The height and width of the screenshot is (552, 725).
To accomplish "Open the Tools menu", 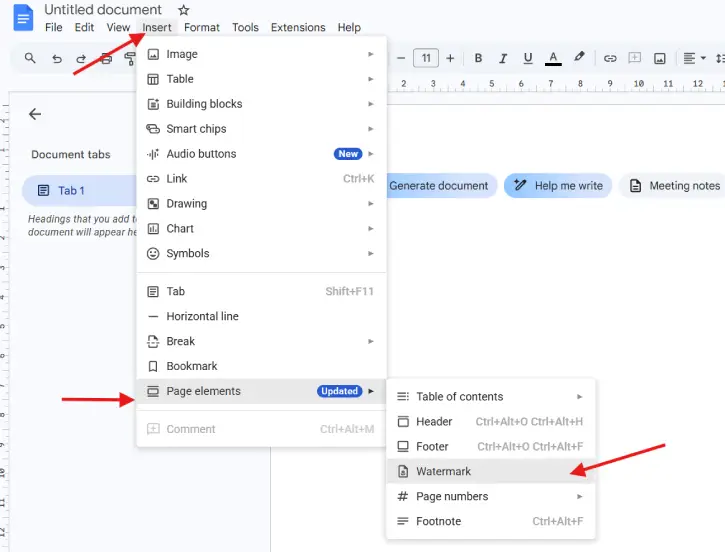I will click(245, 27).
